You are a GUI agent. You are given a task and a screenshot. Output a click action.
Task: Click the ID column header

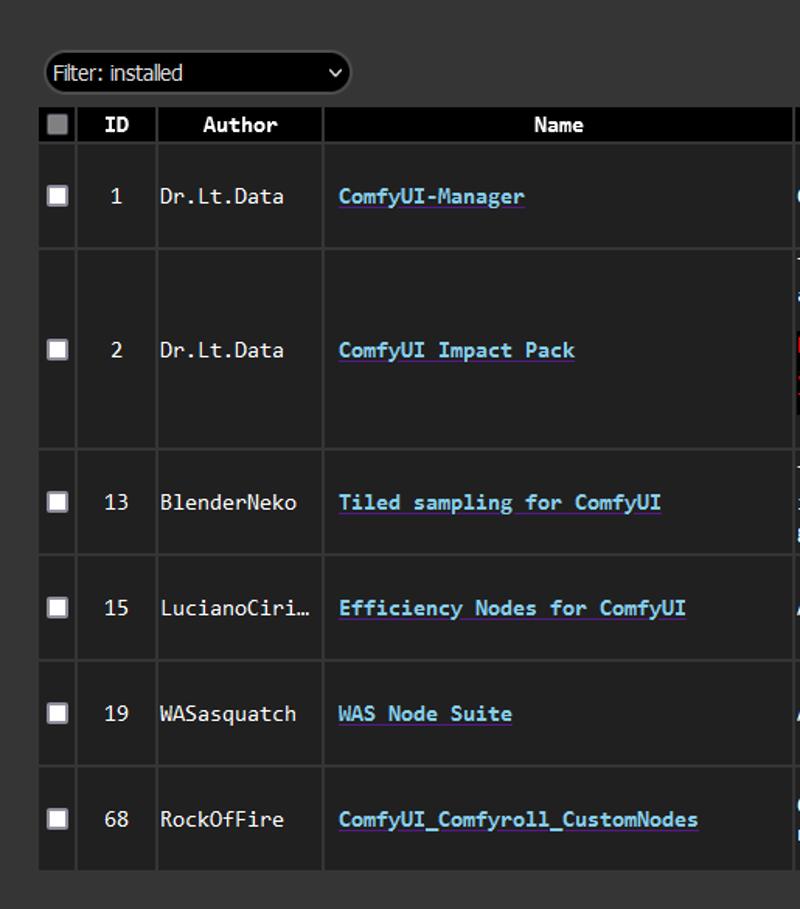117,125
